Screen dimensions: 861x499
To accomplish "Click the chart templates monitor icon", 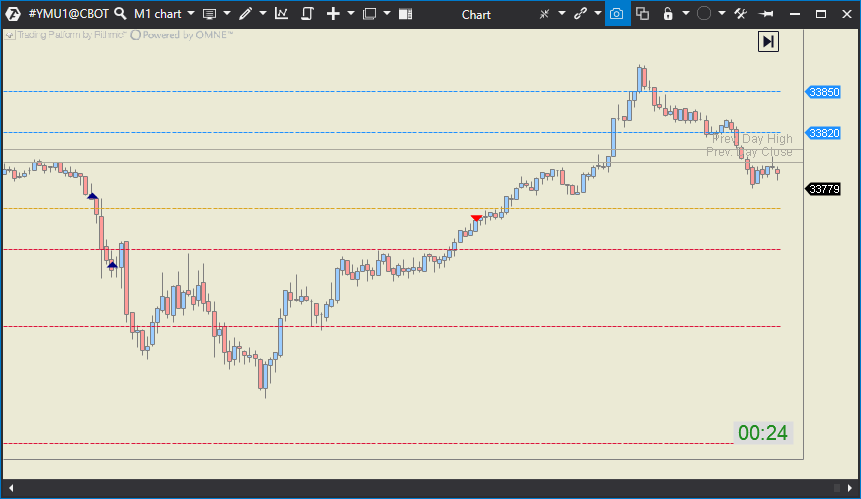I will (209, 14).
